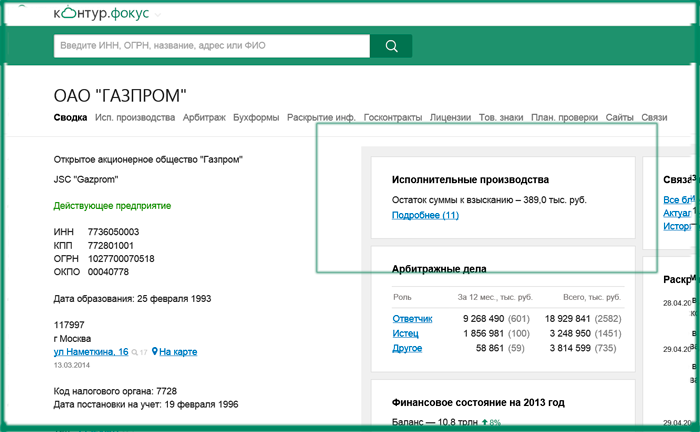The width and height of the screenshot is (700, 432).
Task: Click the Все link in the Связи panel
Action: pyautogui.click(x=678, y=199)
